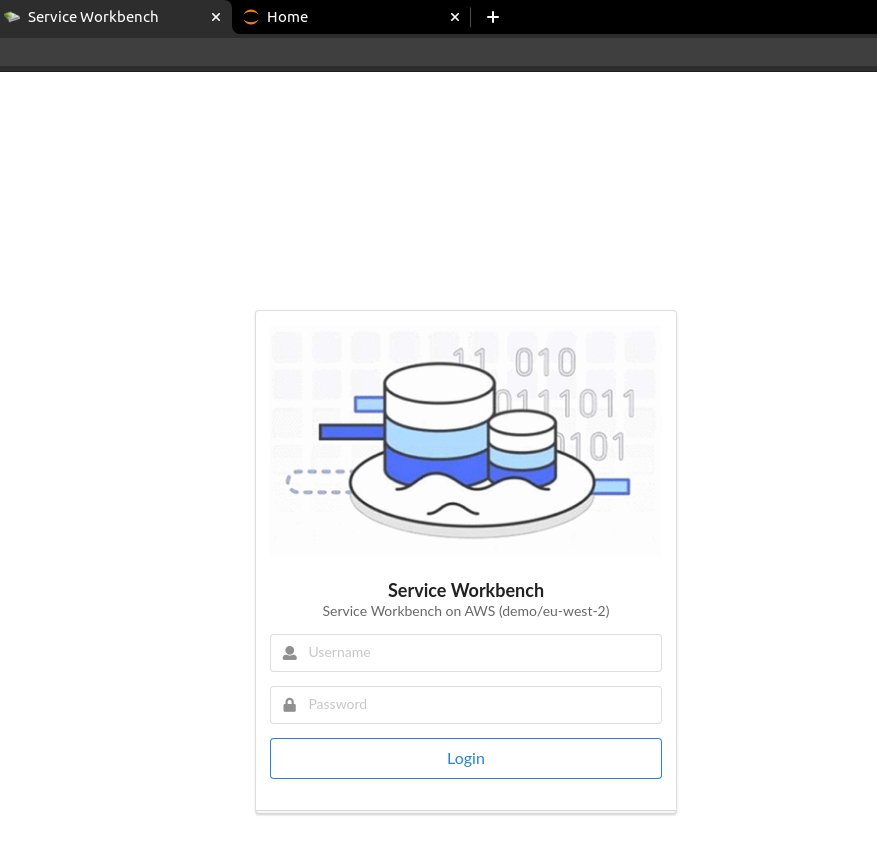The height and width of the screenshot is (855, 877).
Task: Click the Home tab loading spinner icon
Action: [x=251, y=17]
